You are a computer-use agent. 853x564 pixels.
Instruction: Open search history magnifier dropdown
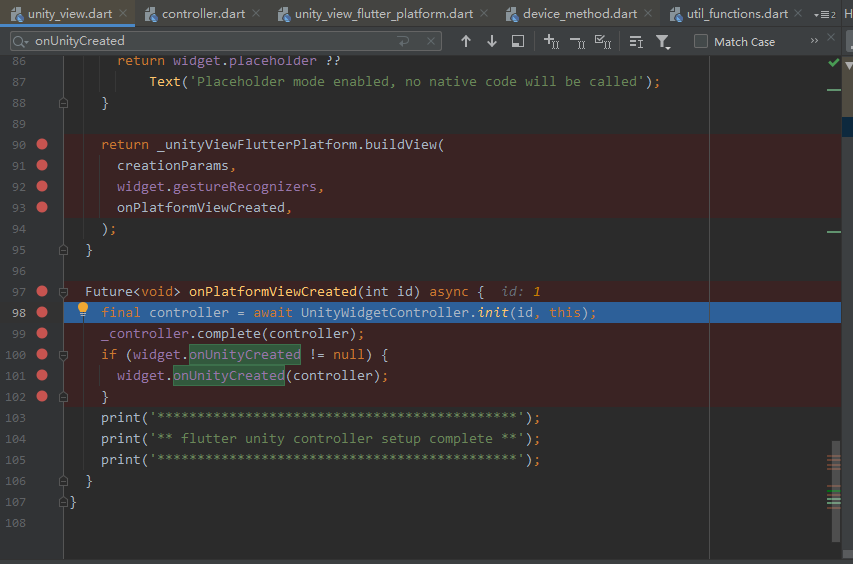20,41
